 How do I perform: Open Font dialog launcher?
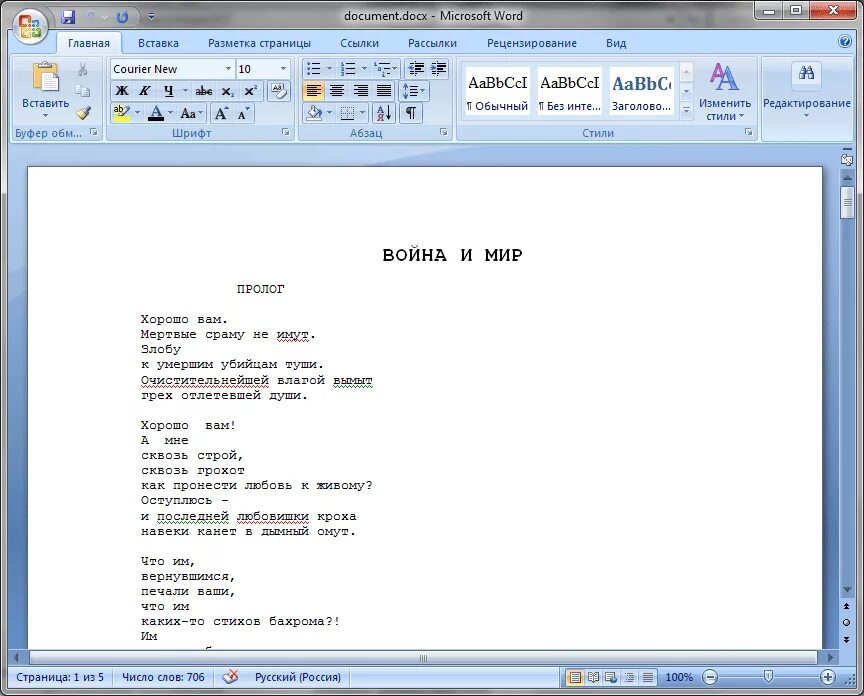285,132
